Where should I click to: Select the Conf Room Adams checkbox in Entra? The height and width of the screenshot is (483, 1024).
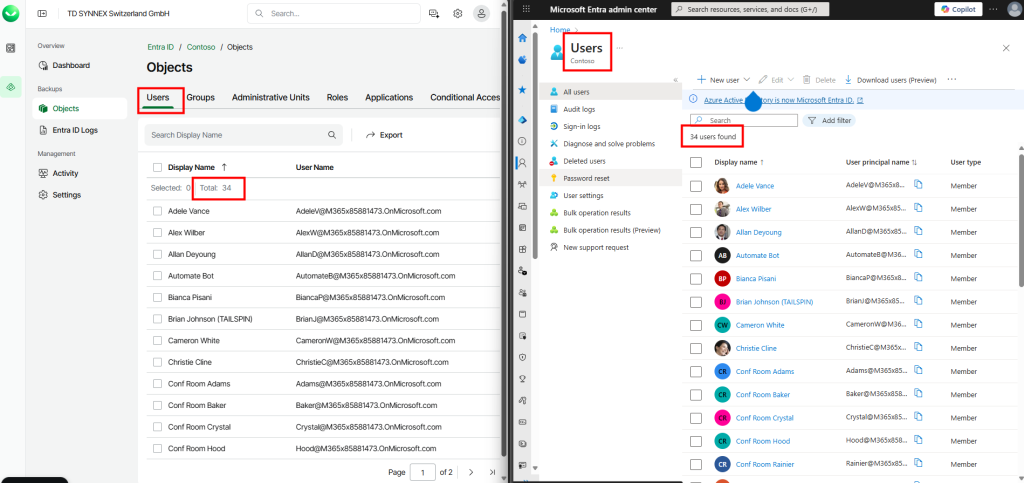(697, 371)
